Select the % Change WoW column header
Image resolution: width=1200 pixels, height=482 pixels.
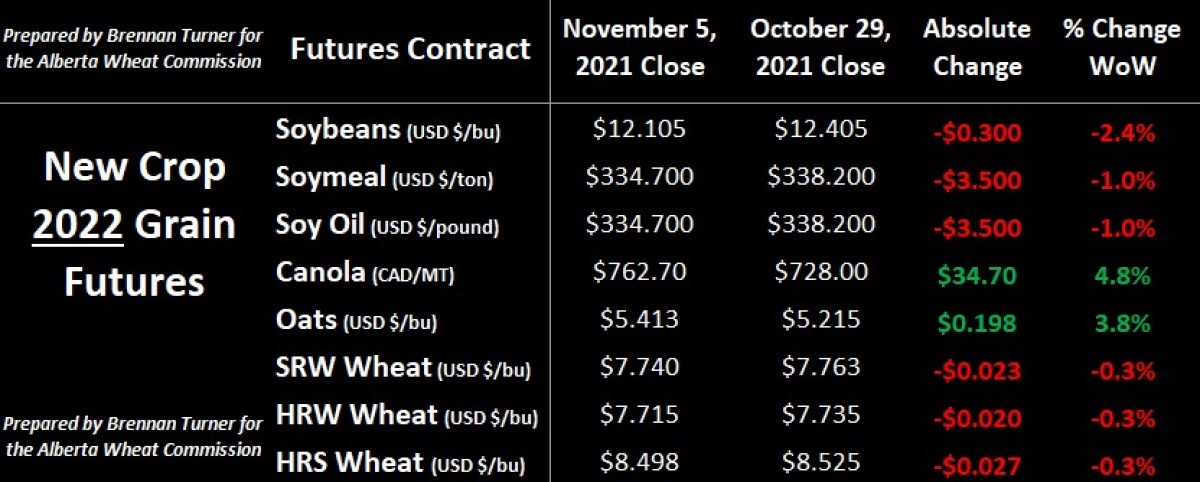tap(1120, 47)
